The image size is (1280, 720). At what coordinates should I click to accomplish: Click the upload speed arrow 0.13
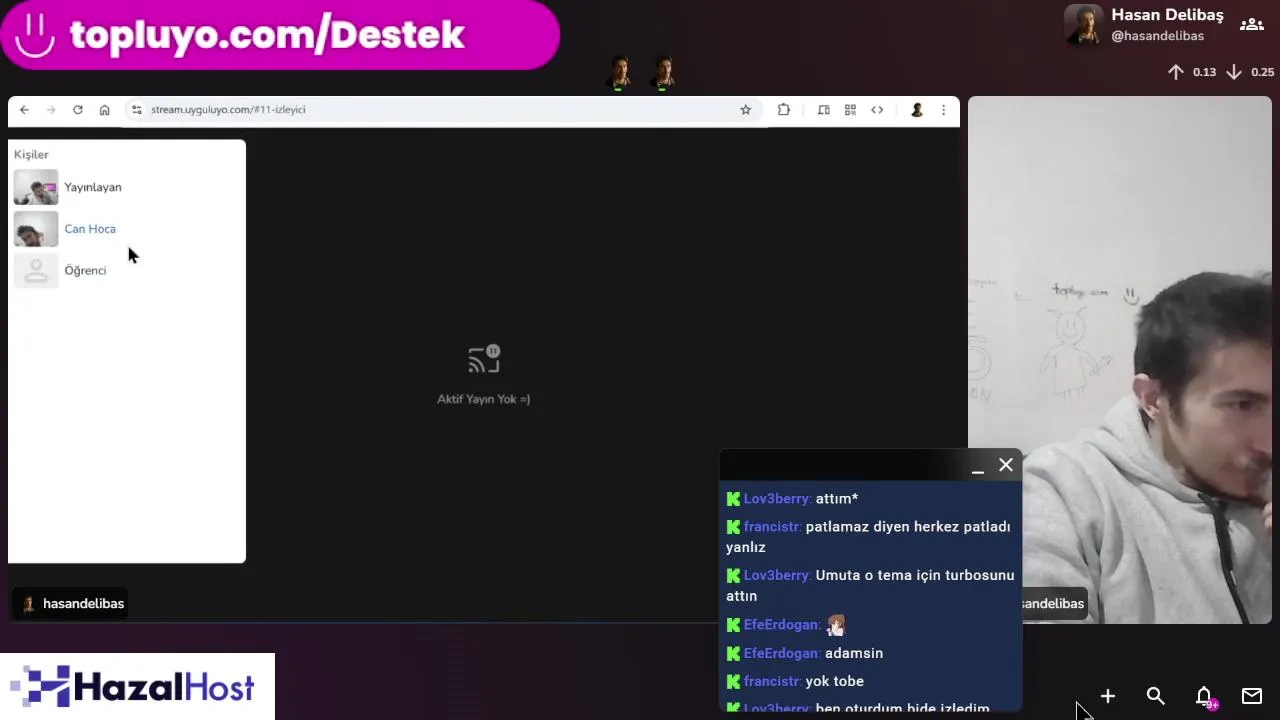point(1176,72)
